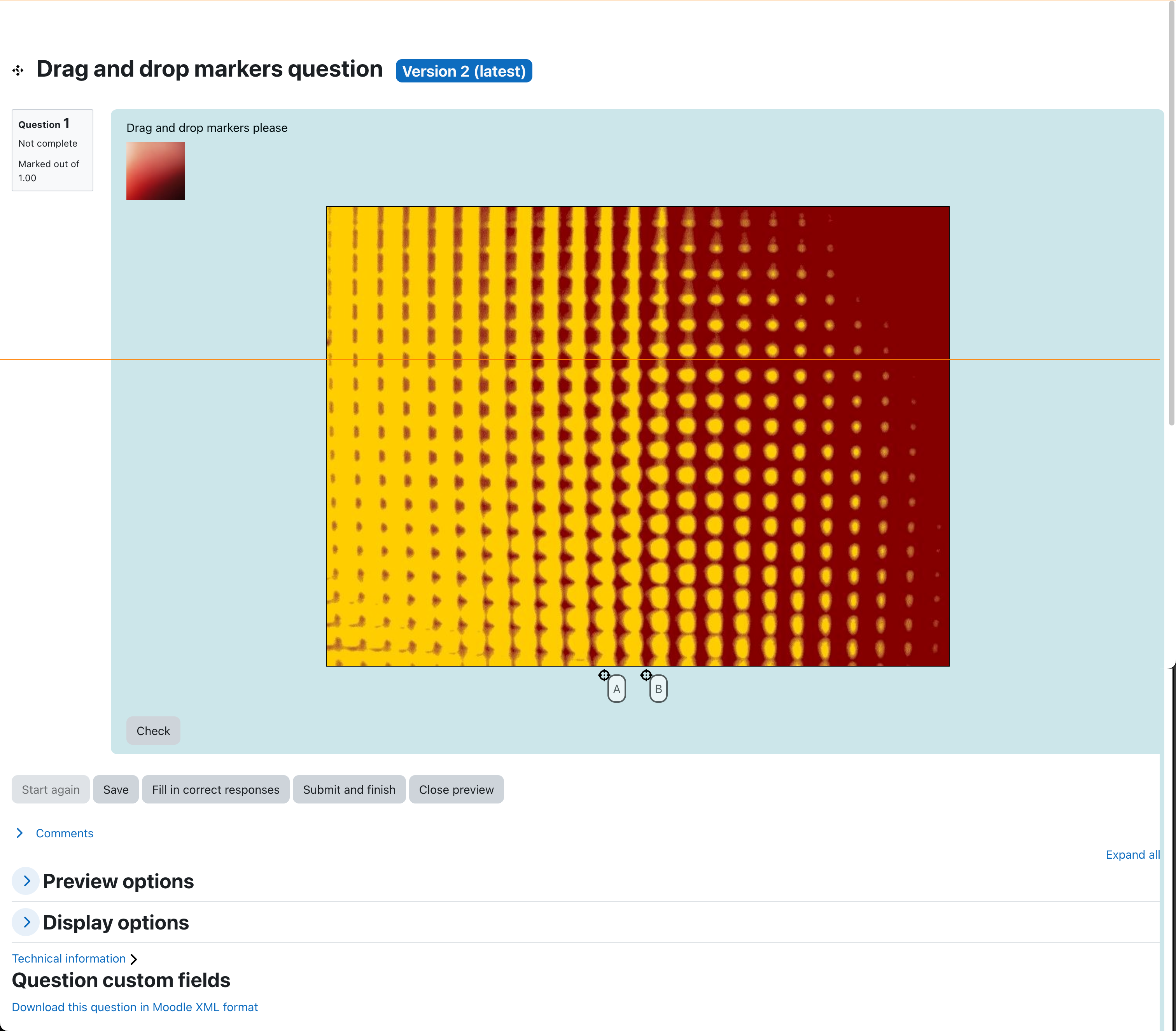Click the move handle icon beside the question title
This screenshot has width=1176, height=1031.
[18, 70]
